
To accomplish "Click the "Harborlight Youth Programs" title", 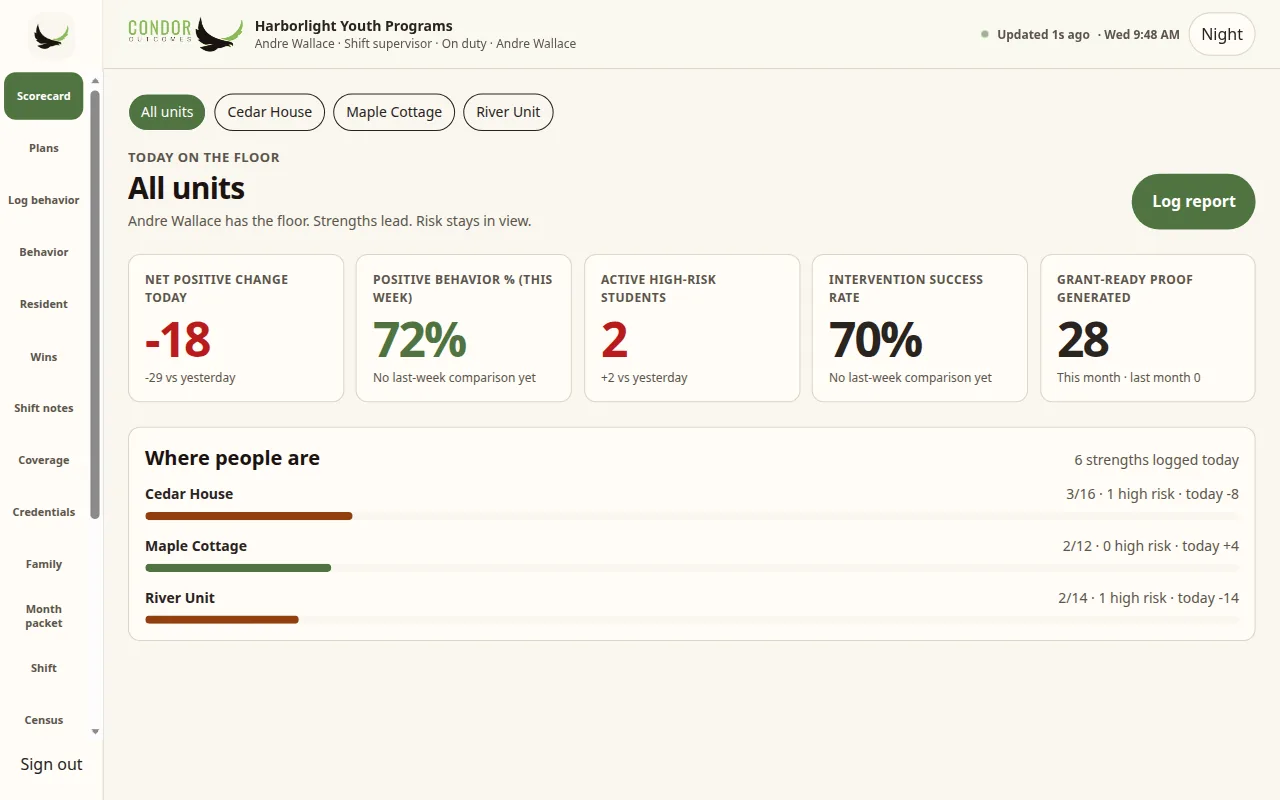I will click(354, 26).
